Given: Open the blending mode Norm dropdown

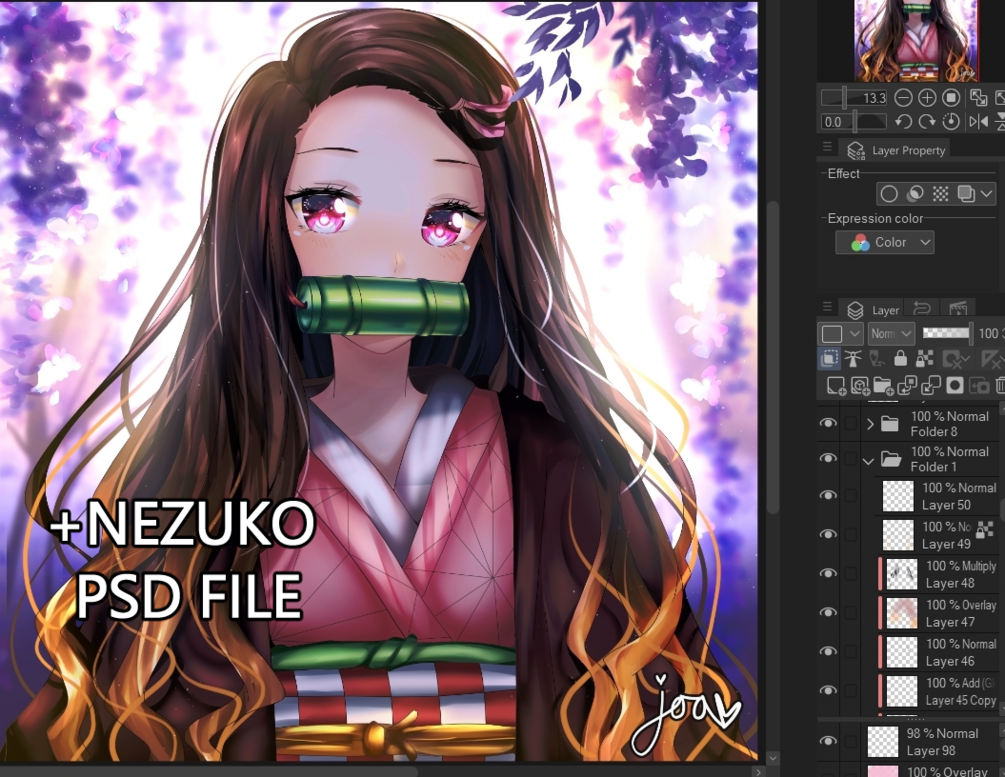Looking at the screenshot, I should coord(892,334).
